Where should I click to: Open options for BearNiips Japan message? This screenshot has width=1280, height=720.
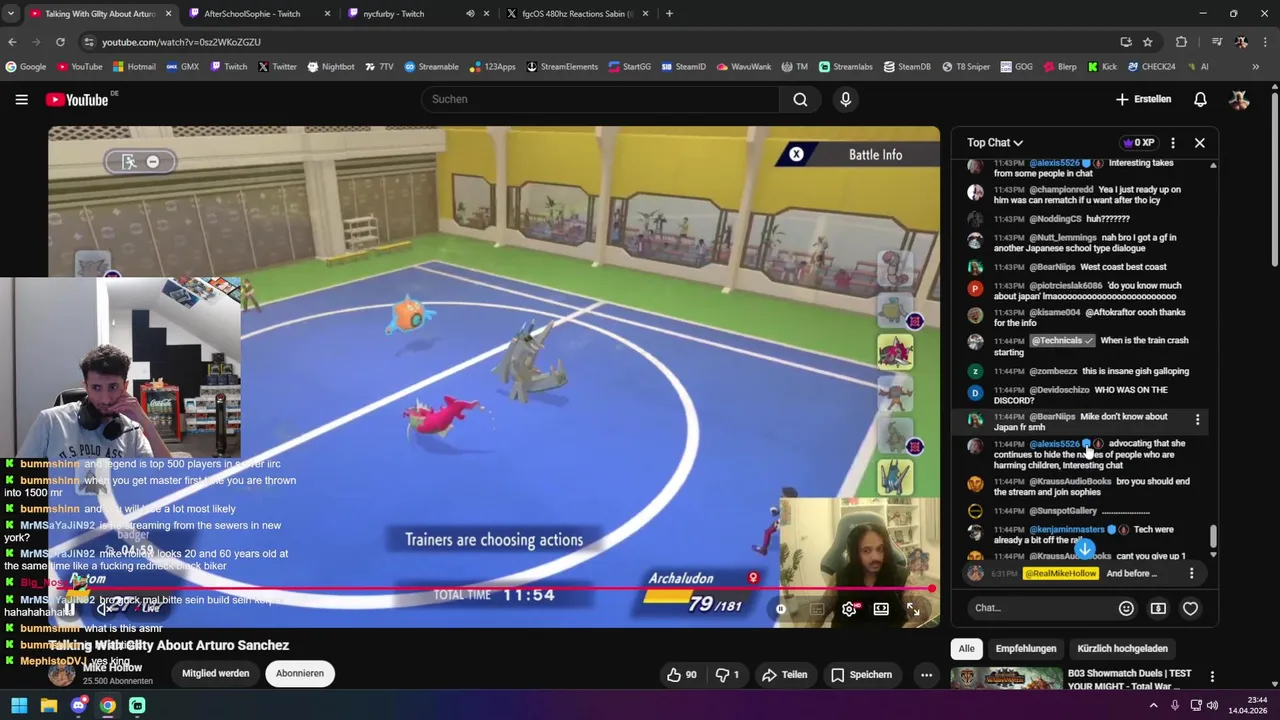click(1197, 420)
